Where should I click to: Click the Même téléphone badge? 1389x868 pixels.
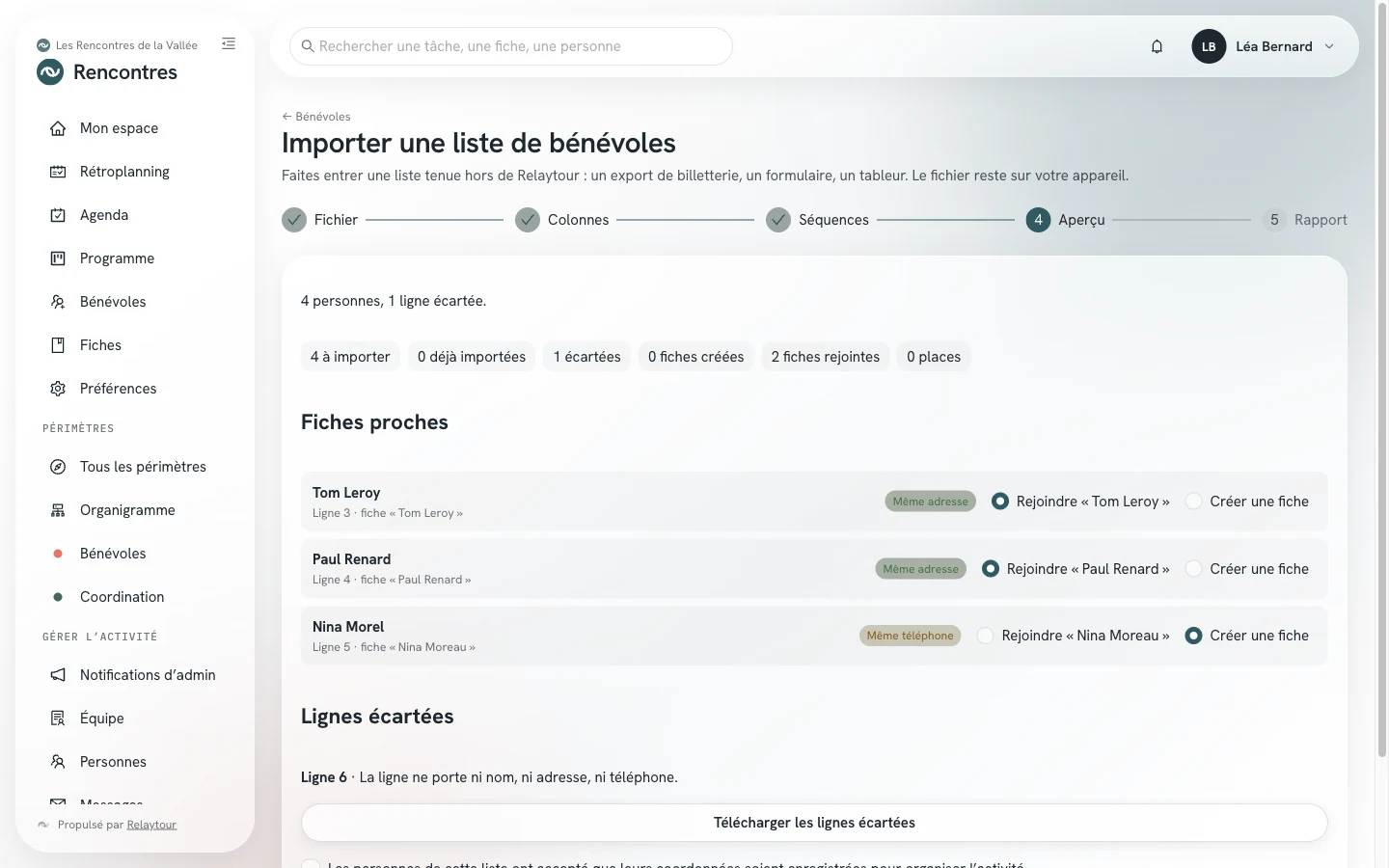click(x=910, y=636)
